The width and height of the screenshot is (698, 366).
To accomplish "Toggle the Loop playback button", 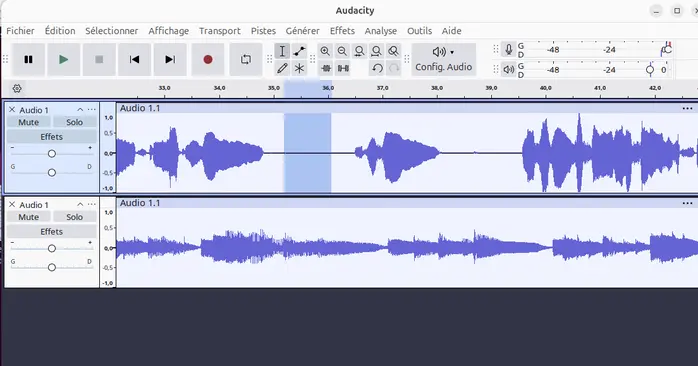I will pyautogui.click(x=246, y=59).
